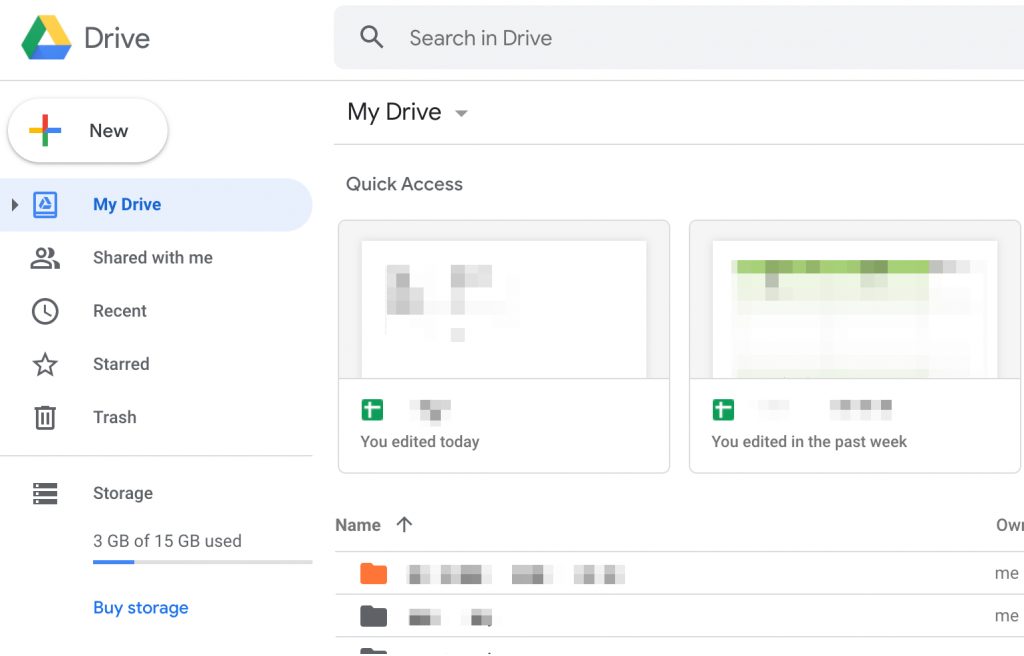This screenshot has width=1024, height=656.
Task: Click the Trash bin icon
Action: pyautogui.click(x=45, y=418)
